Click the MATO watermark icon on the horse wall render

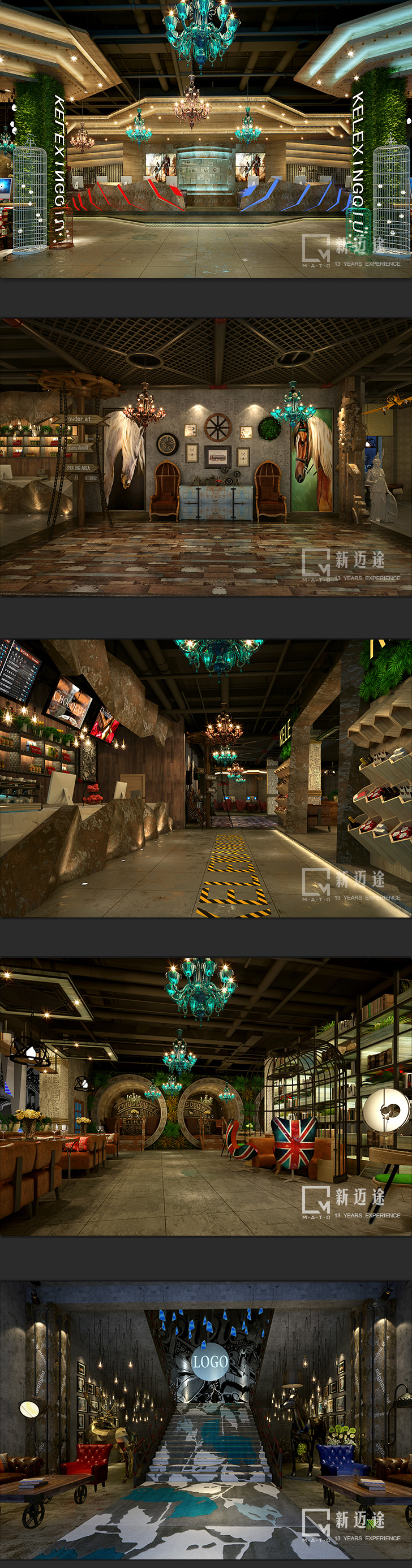(x=316, y=563)
